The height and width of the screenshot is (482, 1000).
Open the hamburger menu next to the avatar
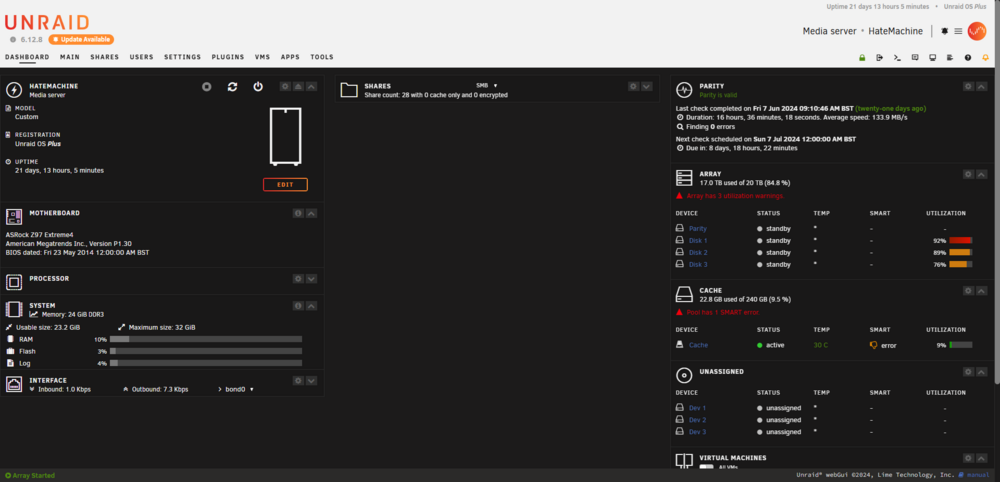[958, 31]
